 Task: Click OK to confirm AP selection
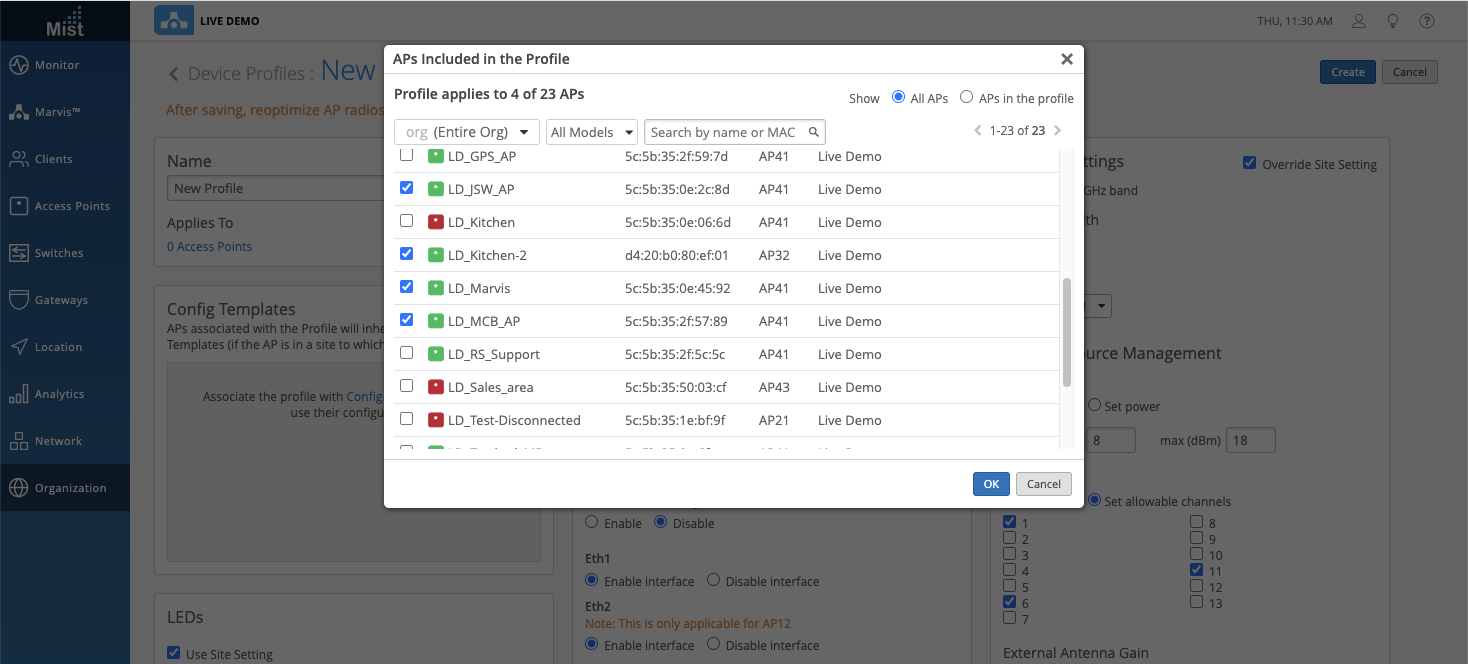(x=990, y=484)
